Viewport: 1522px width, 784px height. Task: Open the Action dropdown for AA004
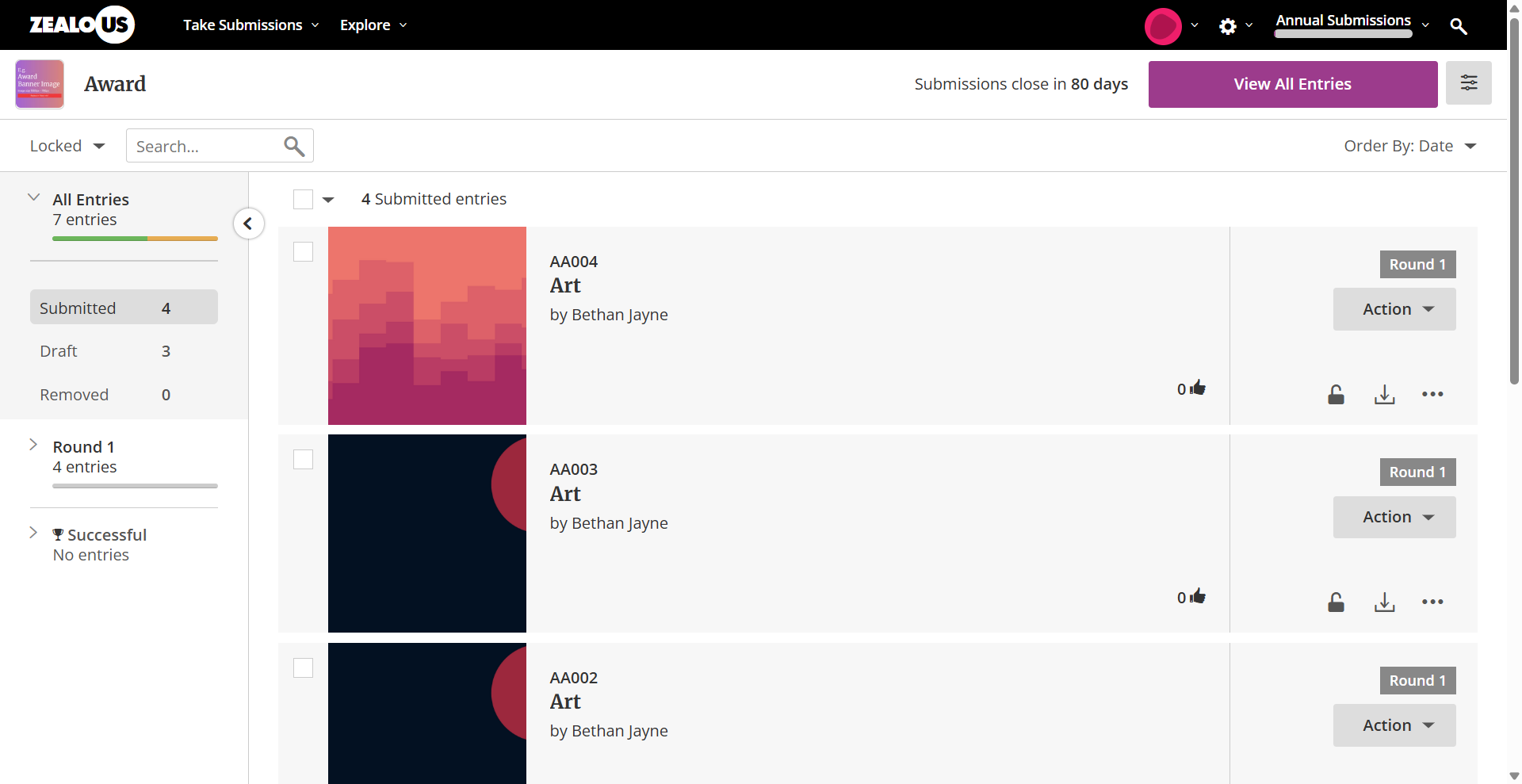click(x=1394, y=309)
